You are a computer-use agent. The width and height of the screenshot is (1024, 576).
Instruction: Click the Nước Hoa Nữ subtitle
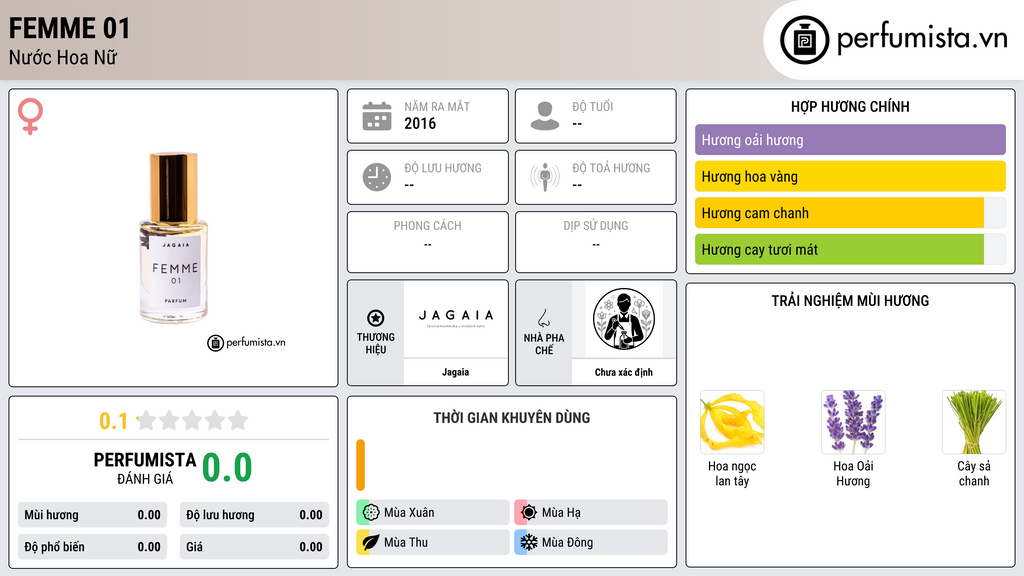click(63, 58)
